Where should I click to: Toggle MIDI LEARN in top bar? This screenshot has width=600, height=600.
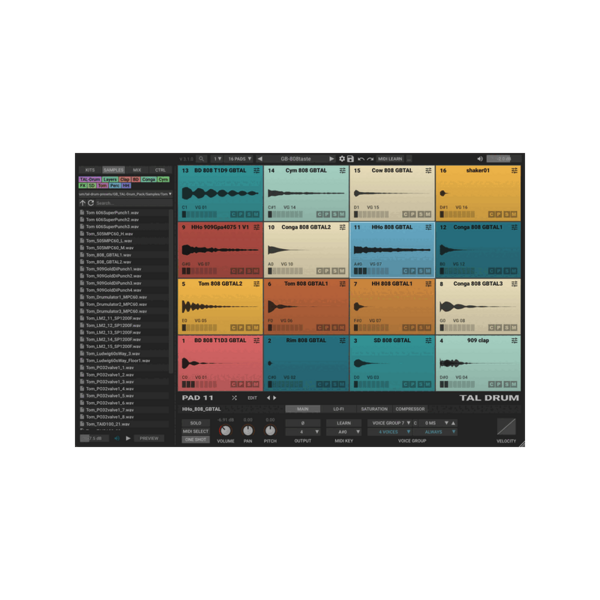click(390, 159)
